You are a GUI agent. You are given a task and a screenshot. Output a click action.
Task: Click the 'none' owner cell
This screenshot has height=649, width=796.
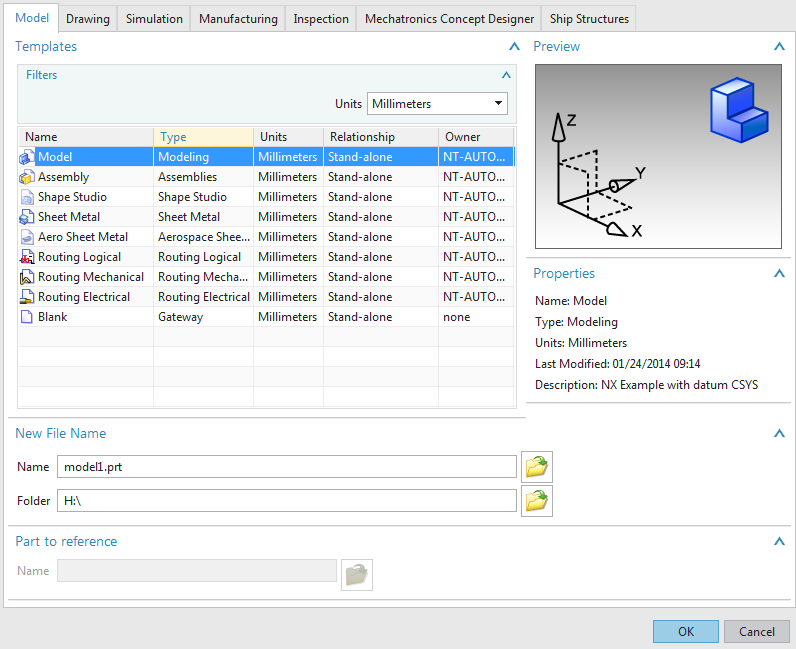click(x=476, y=317)
